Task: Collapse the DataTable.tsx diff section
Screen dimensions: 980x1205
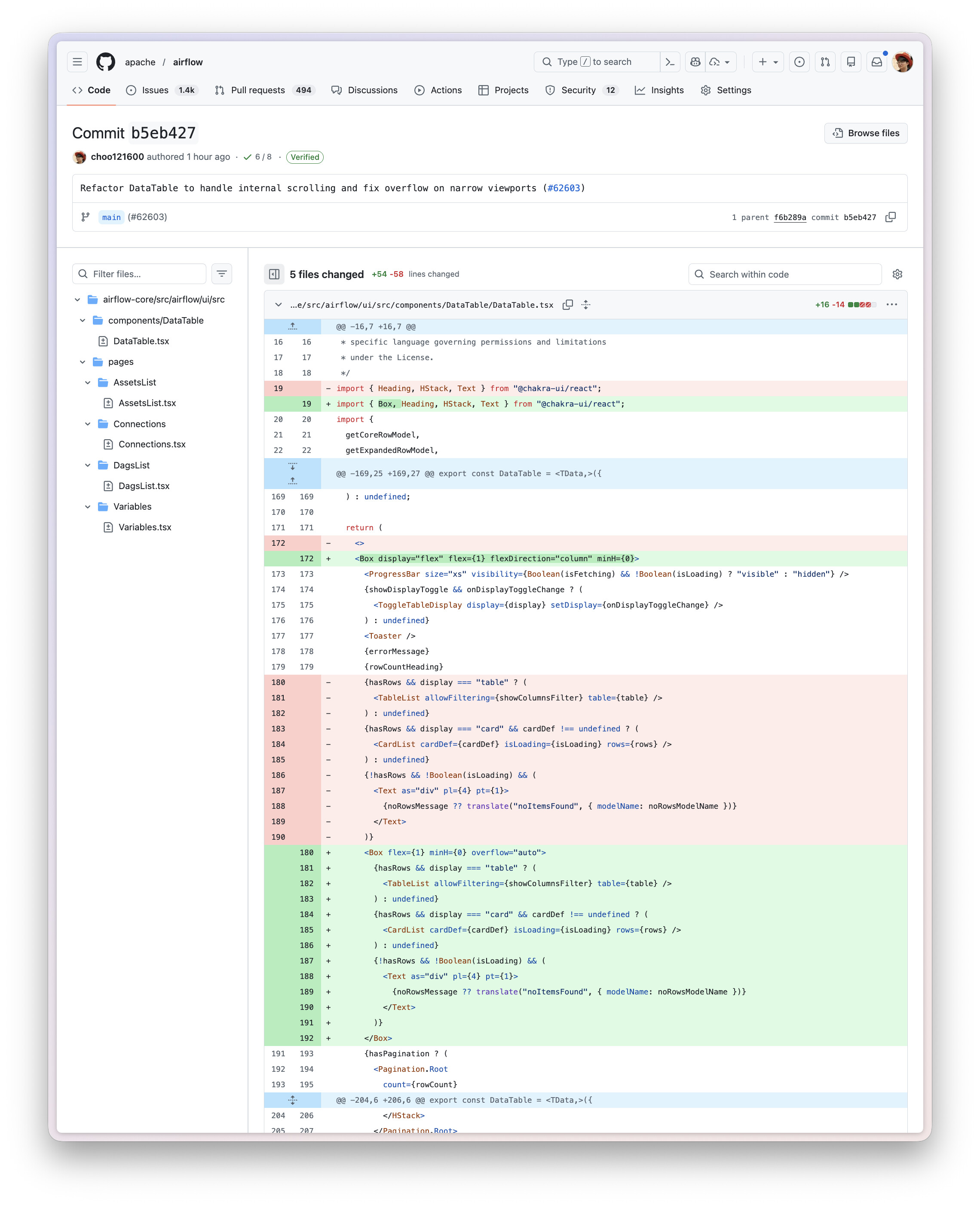Action: (278, 305)
